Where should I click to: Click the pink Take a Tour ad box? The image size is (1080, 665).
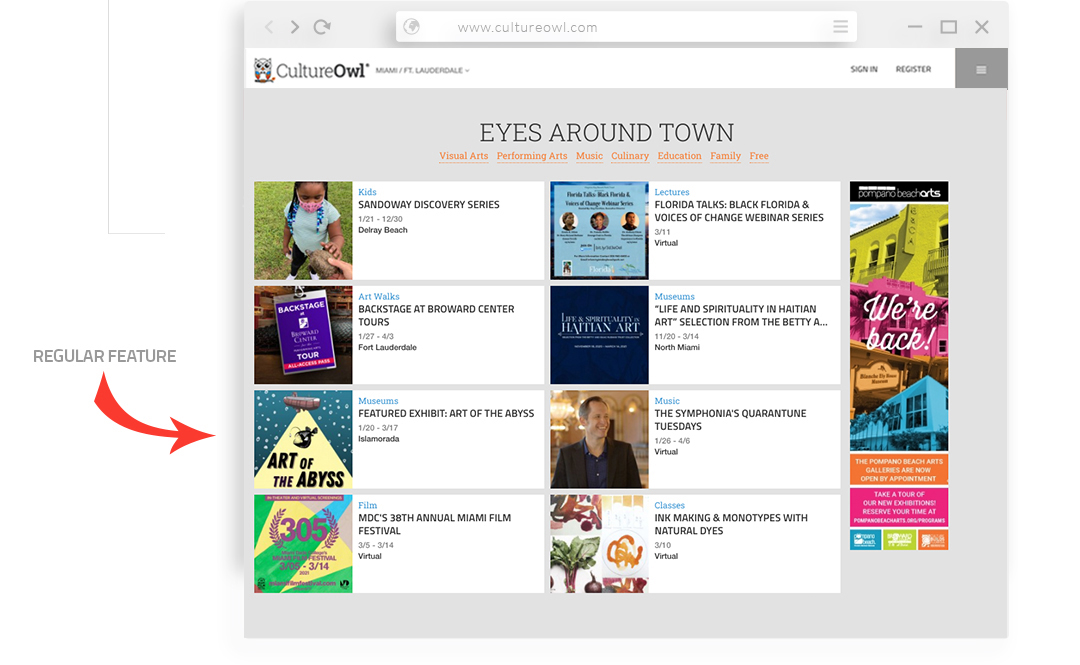899,507
